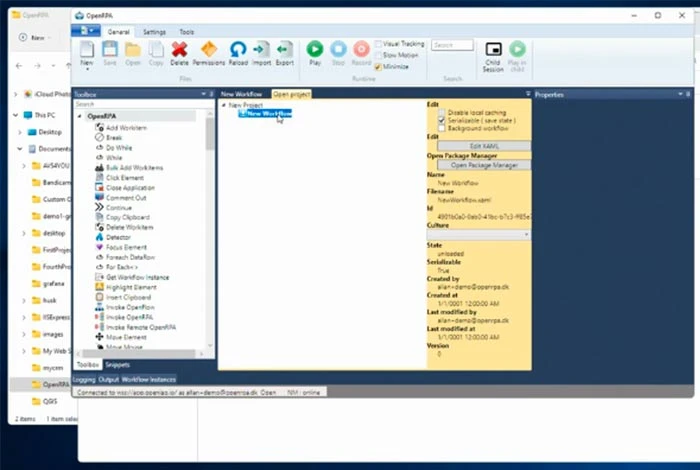Uncheck the Minimize checkbox
The width and height of the screenshot is (700, 470).
(378, 67)
